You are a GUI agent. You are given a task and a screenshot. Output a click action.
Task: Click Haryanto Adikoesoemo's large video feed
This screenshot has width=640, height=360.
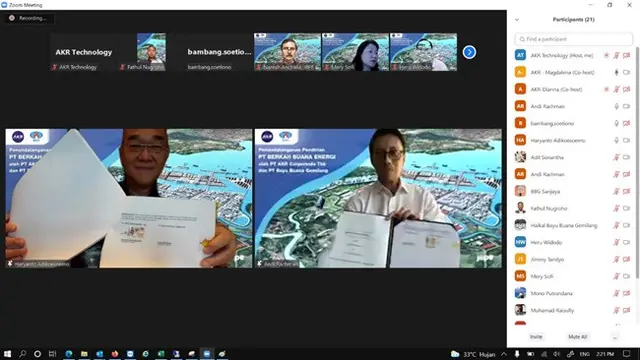129,198
